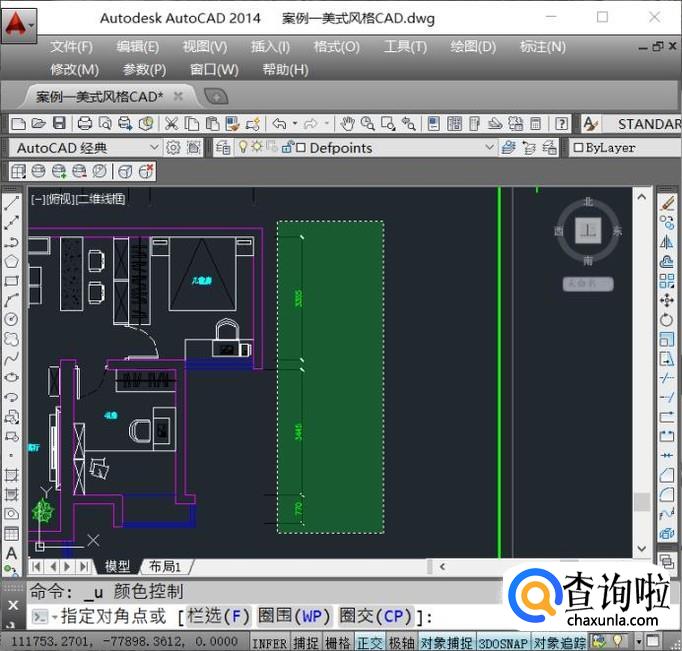Image resolution: width=682 pixels, height=651 pixels.
Task: Click the Save icon in toolbar
Action: point(60,124)
